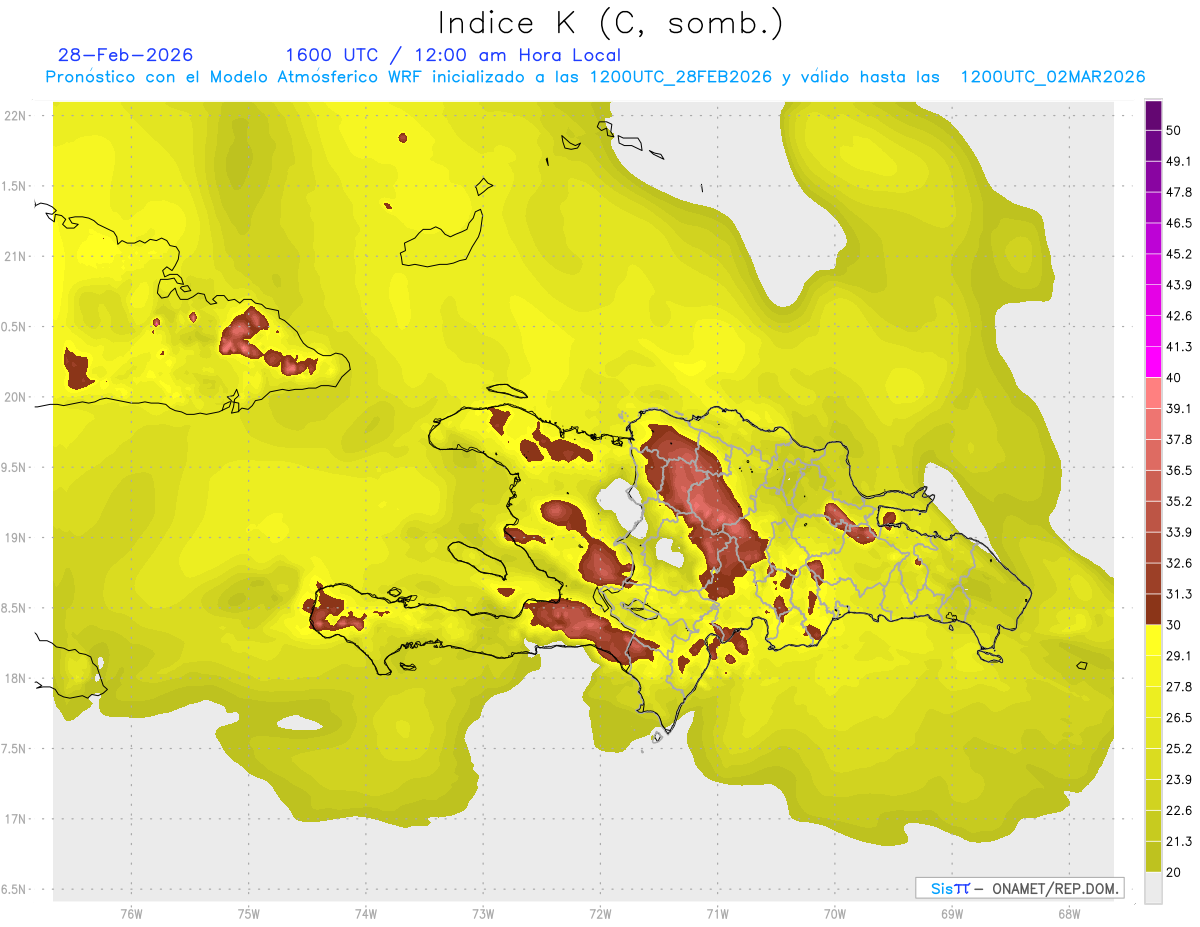Viewport: 1200px width, 927px height.
Task: Click the bright yellow swatch between 29.1 and 30
Action: point(1154,641)
